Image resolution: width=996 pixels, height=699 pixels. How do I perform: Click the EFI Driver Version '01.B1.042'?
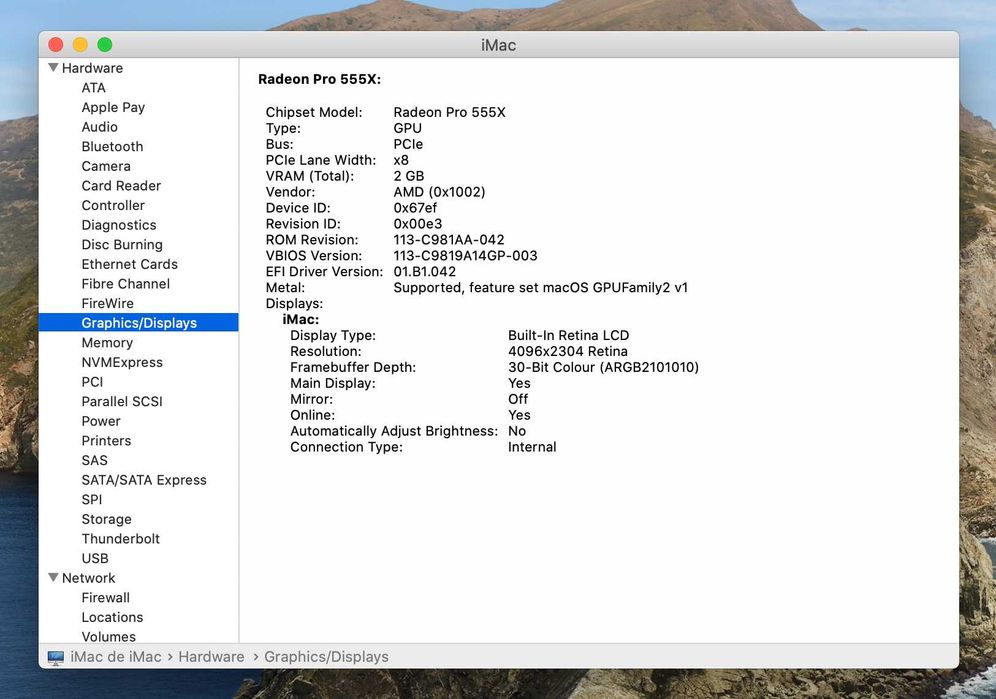tap(424, 271)
